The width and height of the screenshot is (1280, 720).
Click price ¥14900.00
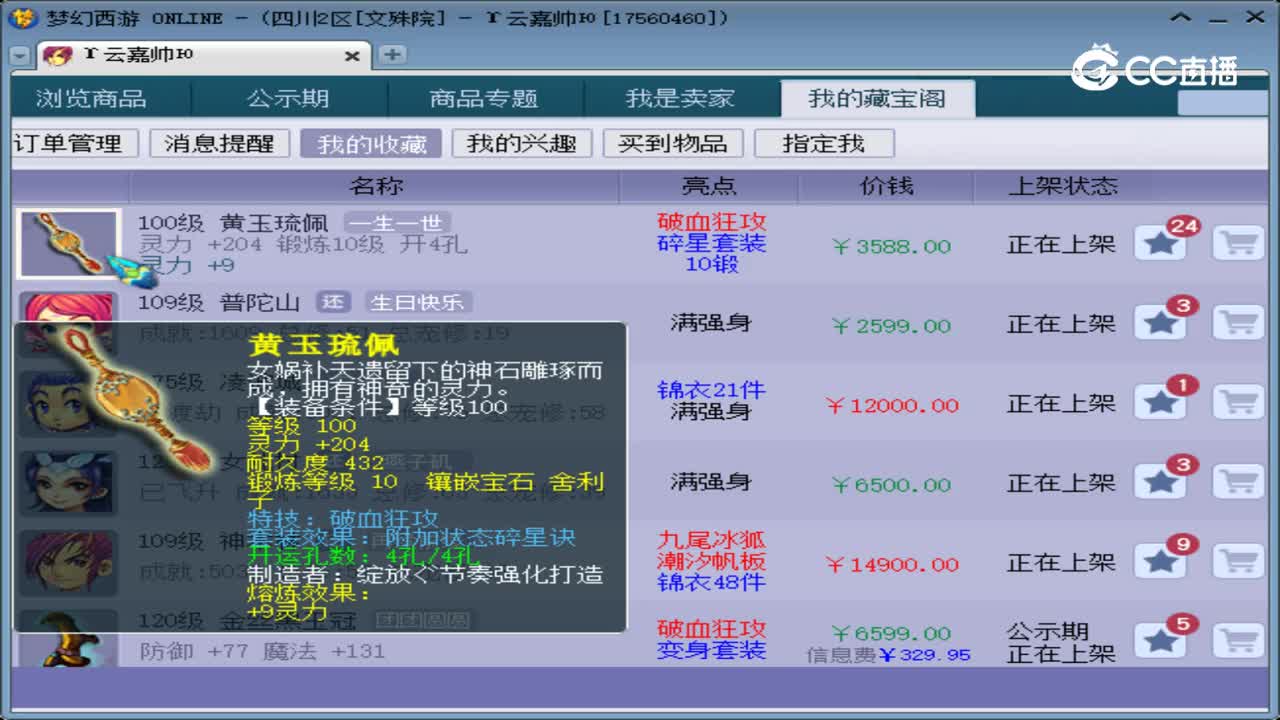(893, 564)
